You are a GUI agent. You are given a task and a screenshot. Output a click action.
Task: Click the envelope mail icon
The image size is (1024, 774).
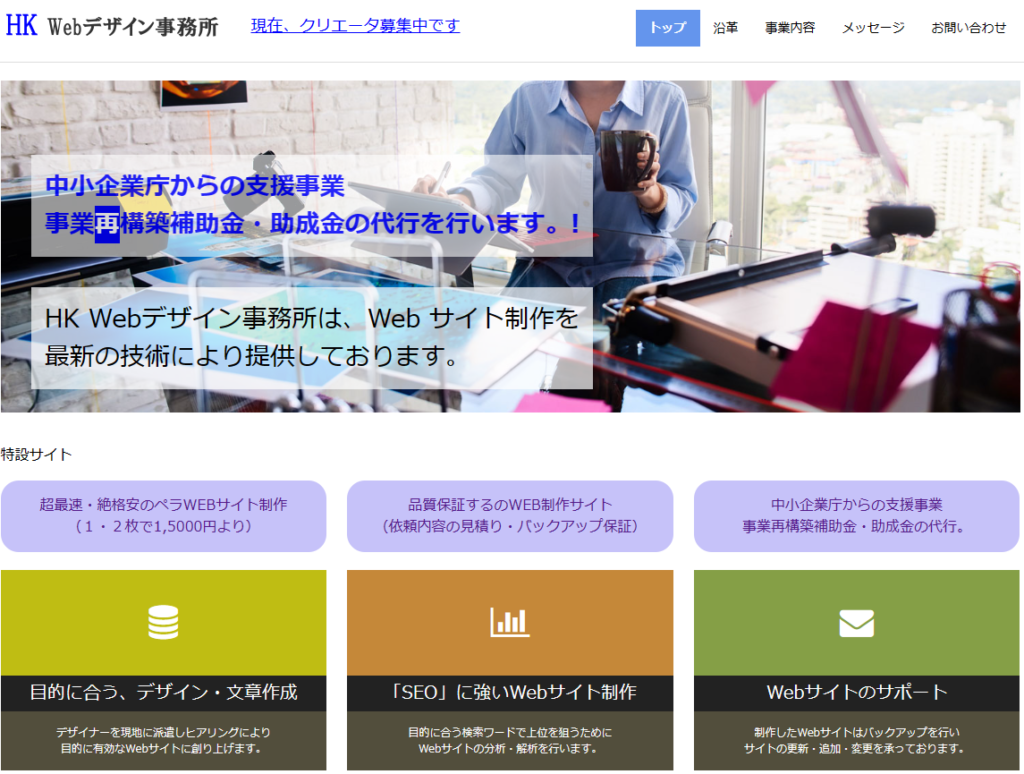[x=856, y=623]
